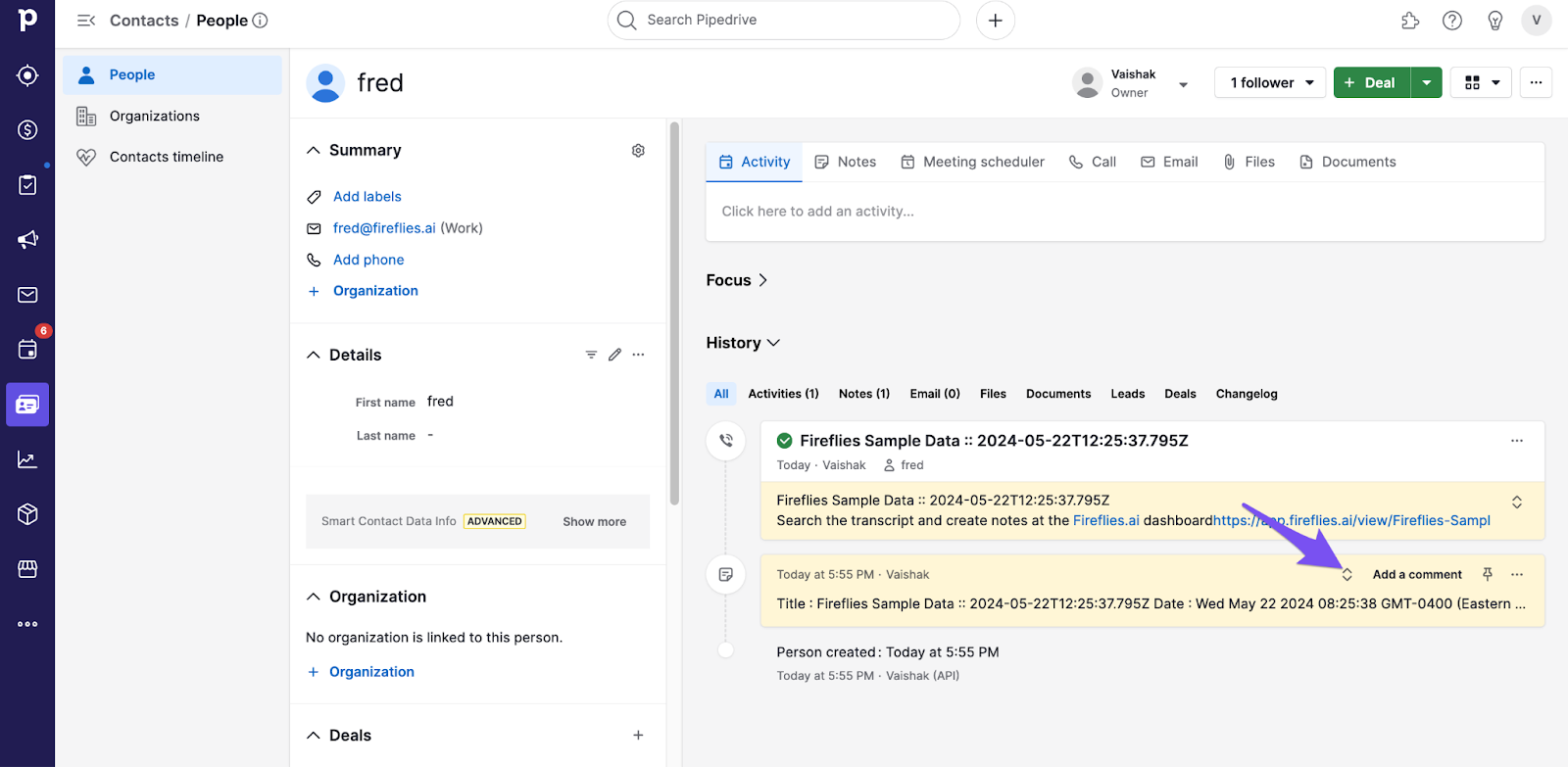Switch to the Files tab
Screen dimensions: 1568x767
pos(1249,163)
